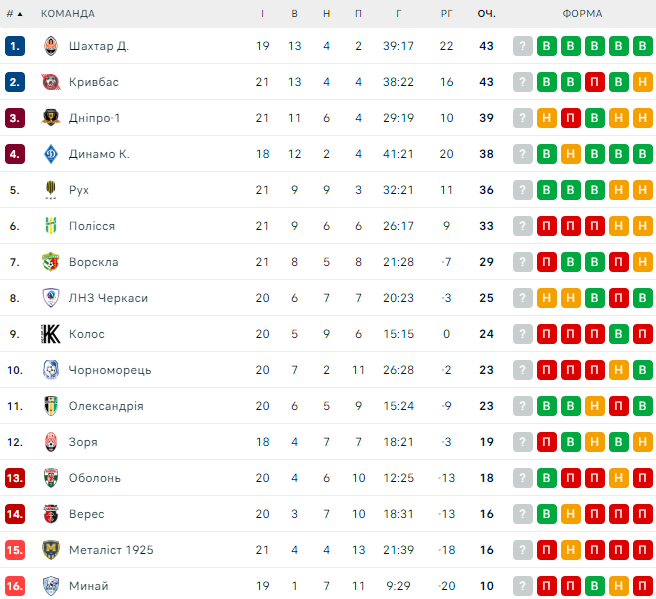Click the red rank 13 badge for Оболонь

(x=14, y=478)
